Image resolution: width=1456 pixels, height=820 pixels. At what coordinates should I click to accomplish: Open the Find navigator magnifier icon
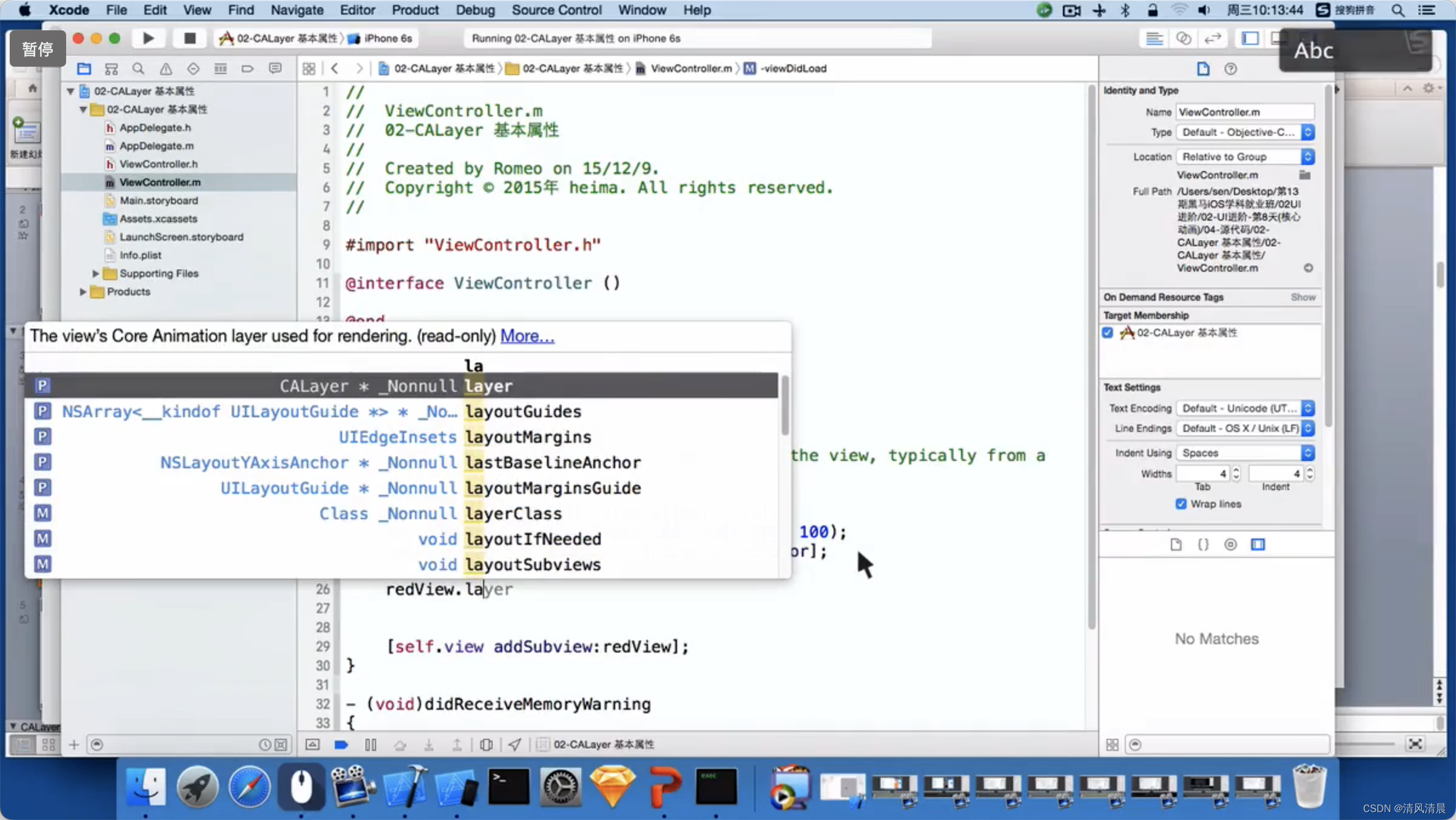(138, 69)
